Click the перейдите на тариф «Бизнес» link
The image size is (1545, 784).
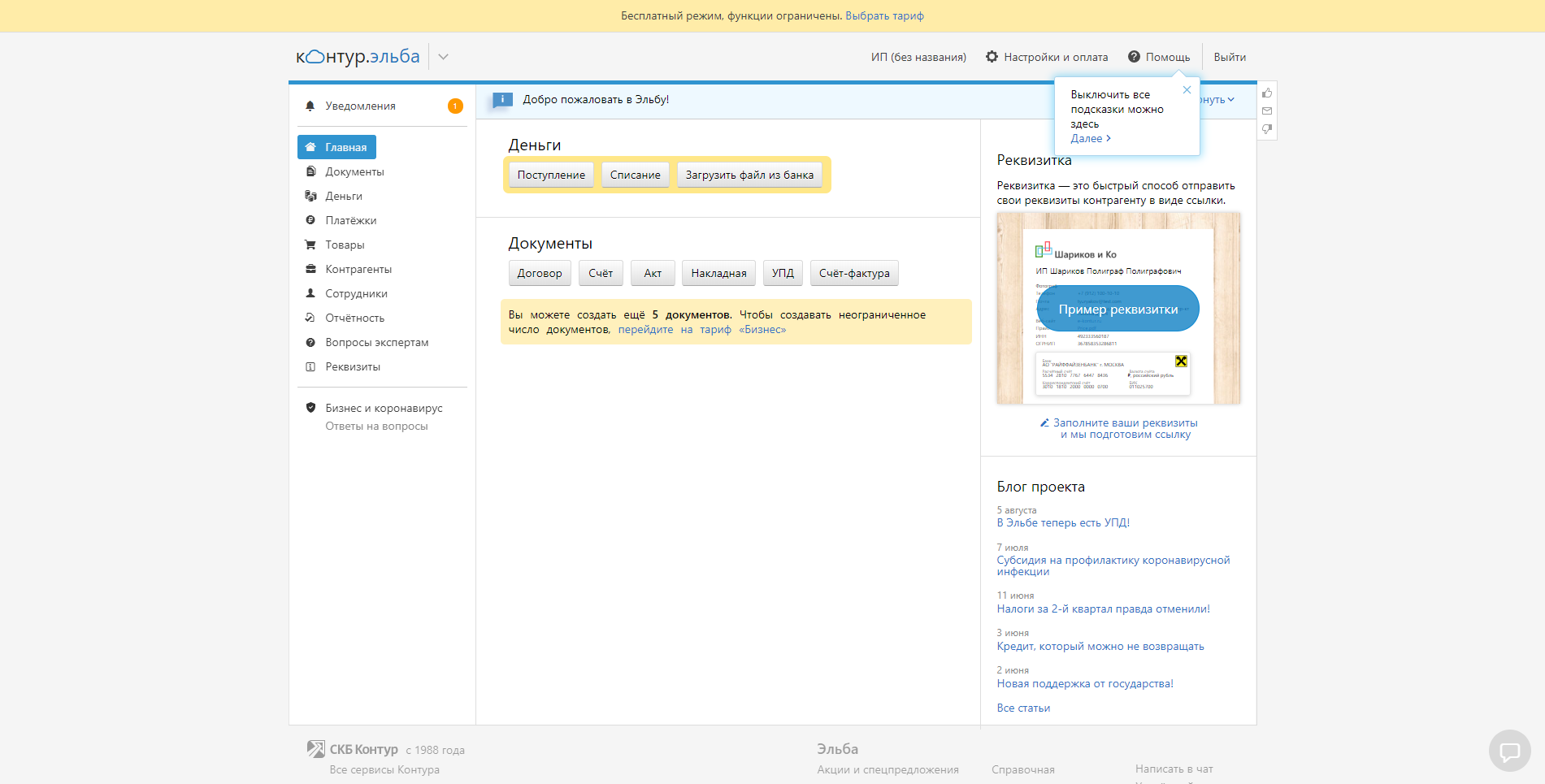[x=702, y=329]
